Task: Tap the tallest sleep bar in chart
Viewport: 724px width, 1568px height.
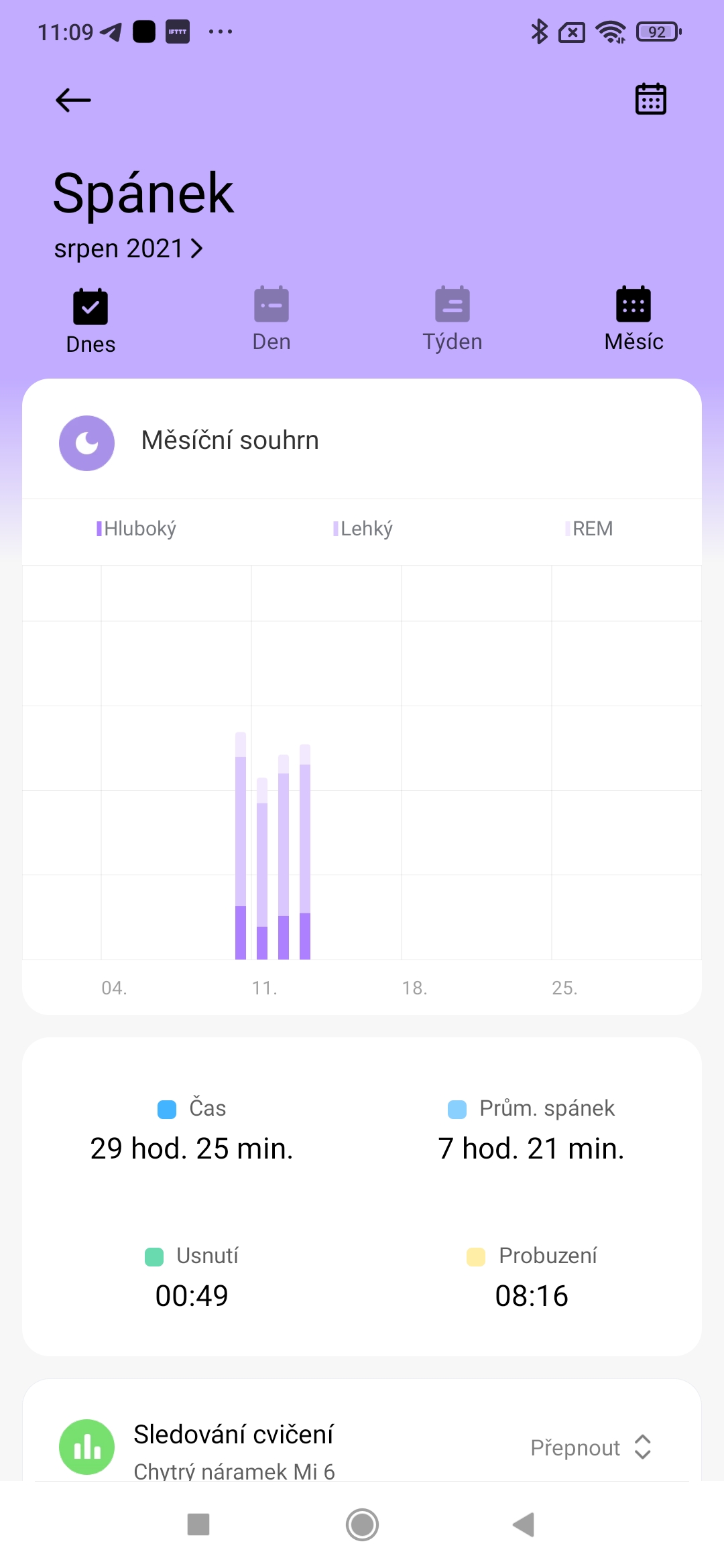Action: tap(241, 844)
